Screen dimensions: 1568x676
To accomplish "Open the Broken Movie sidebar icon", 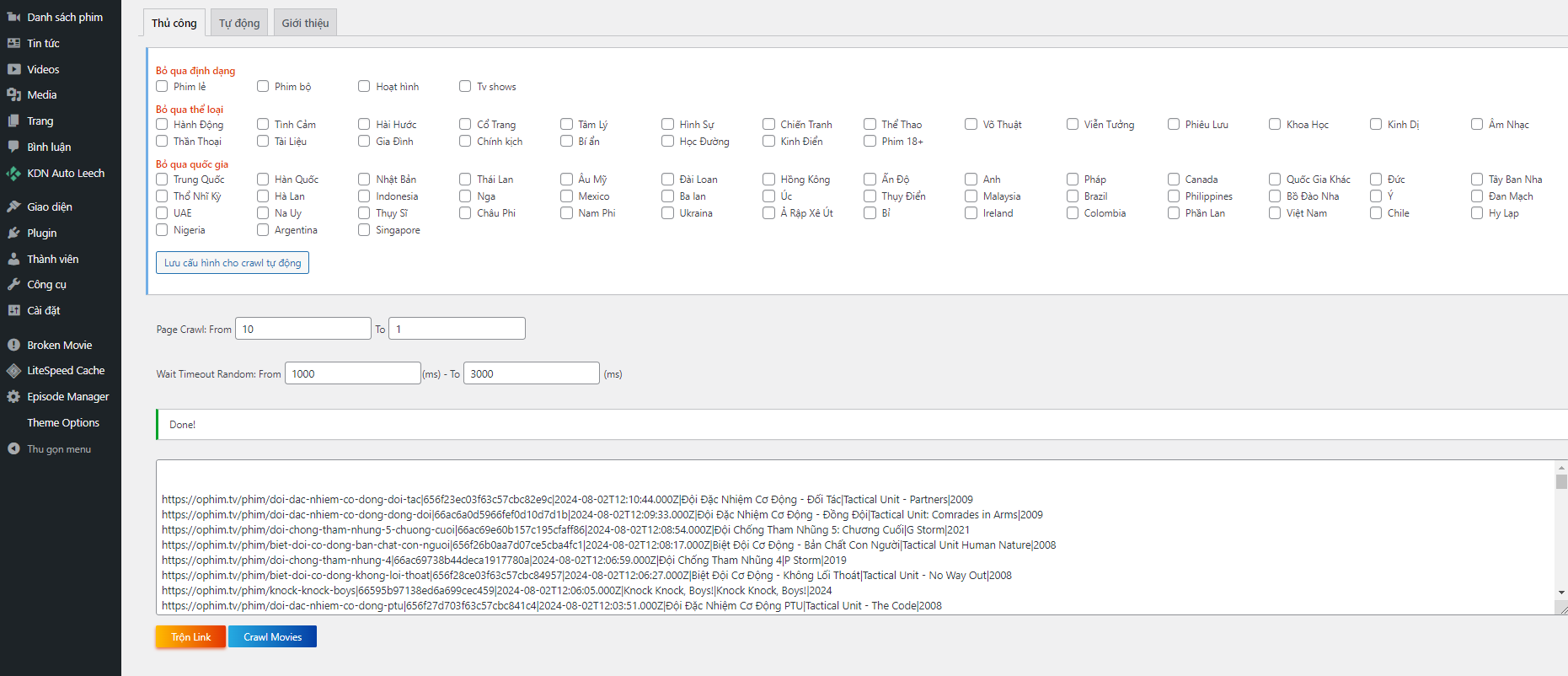I will (x=13, y=345).
